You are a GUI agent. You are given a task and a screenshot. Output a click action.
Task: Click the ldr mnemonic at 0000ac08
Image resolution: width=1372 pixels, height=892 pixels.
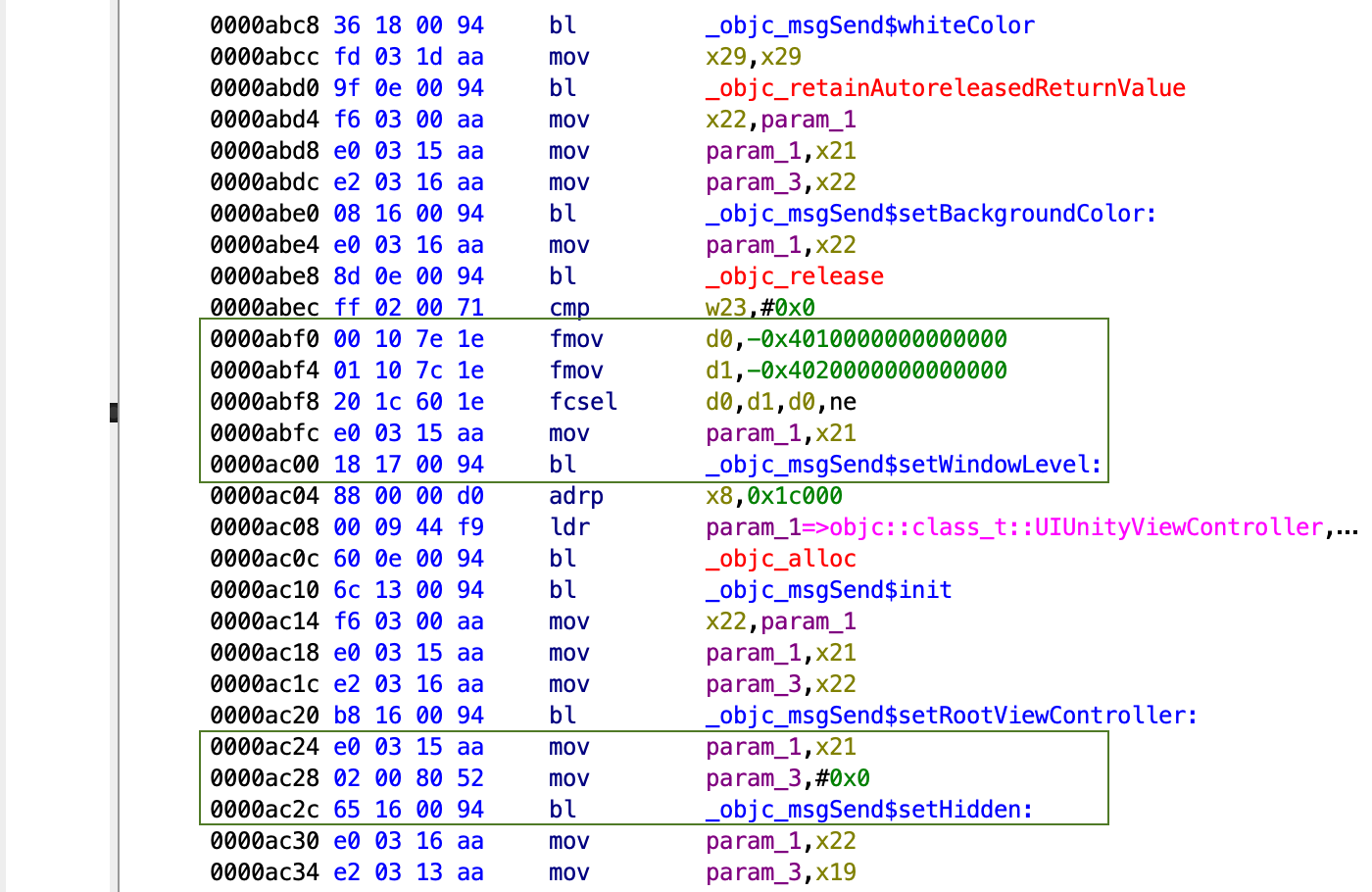click(568, 527)
